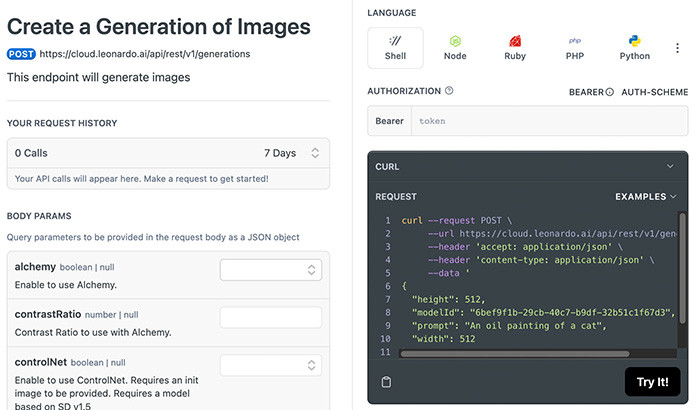Click the Authorization help question icon
The image size is (700, 410).
[449, 91]
